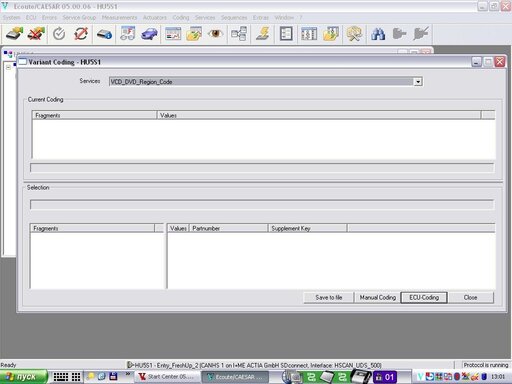Open the Errors menu
The height and width of the screenshot is (384, 512).
pos(49,18)
